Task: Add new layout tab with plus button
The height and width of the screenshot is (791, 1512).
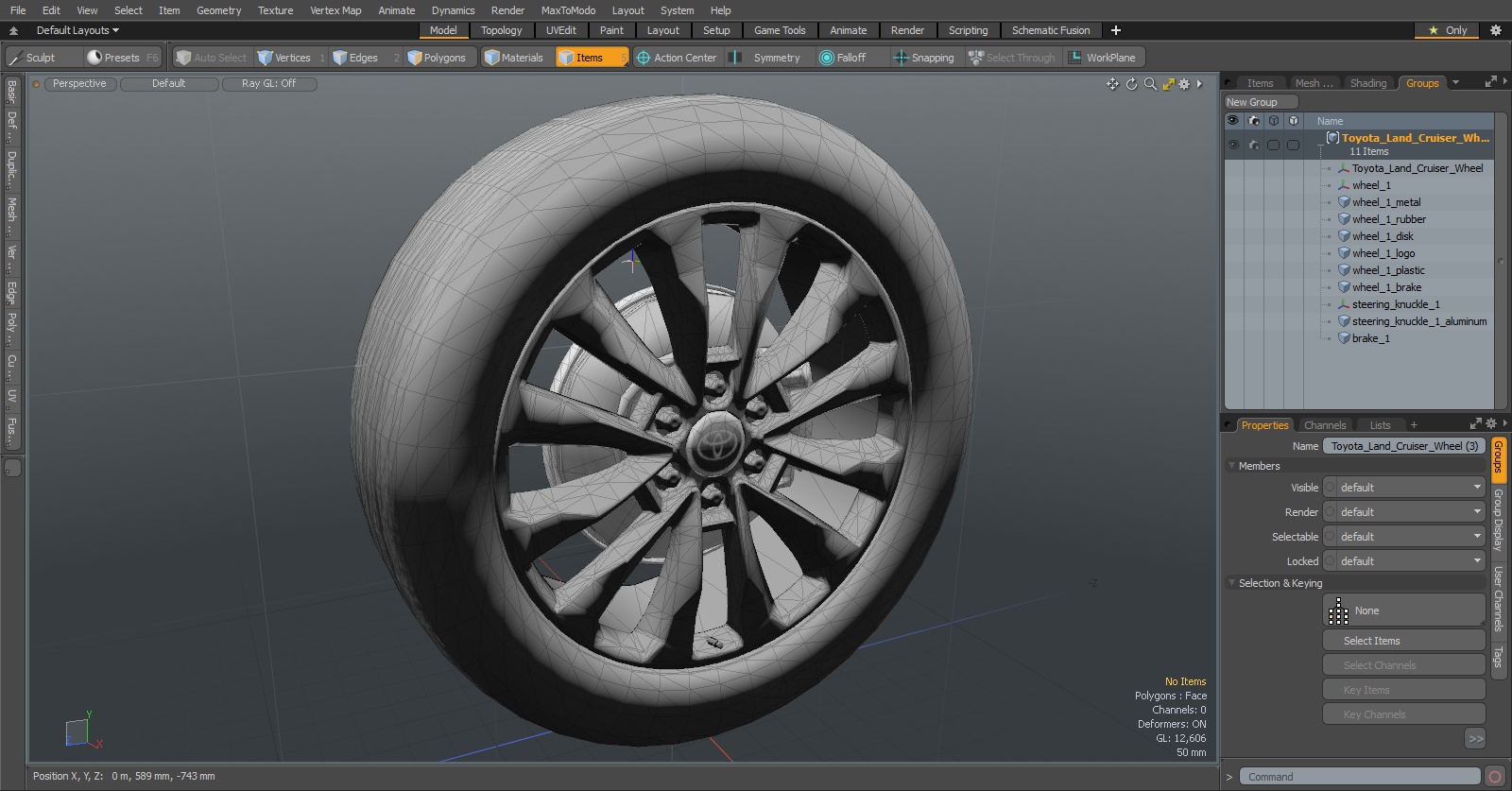Action: click(1116, 30)
